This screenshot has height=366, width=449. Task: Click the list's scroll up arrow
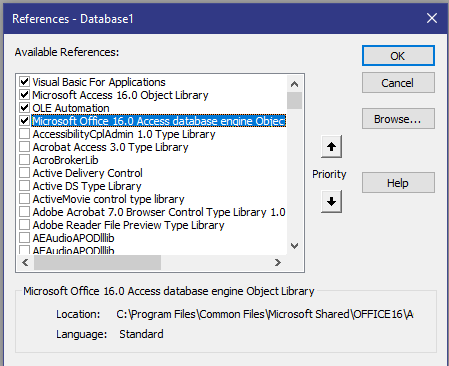(294, 84)
